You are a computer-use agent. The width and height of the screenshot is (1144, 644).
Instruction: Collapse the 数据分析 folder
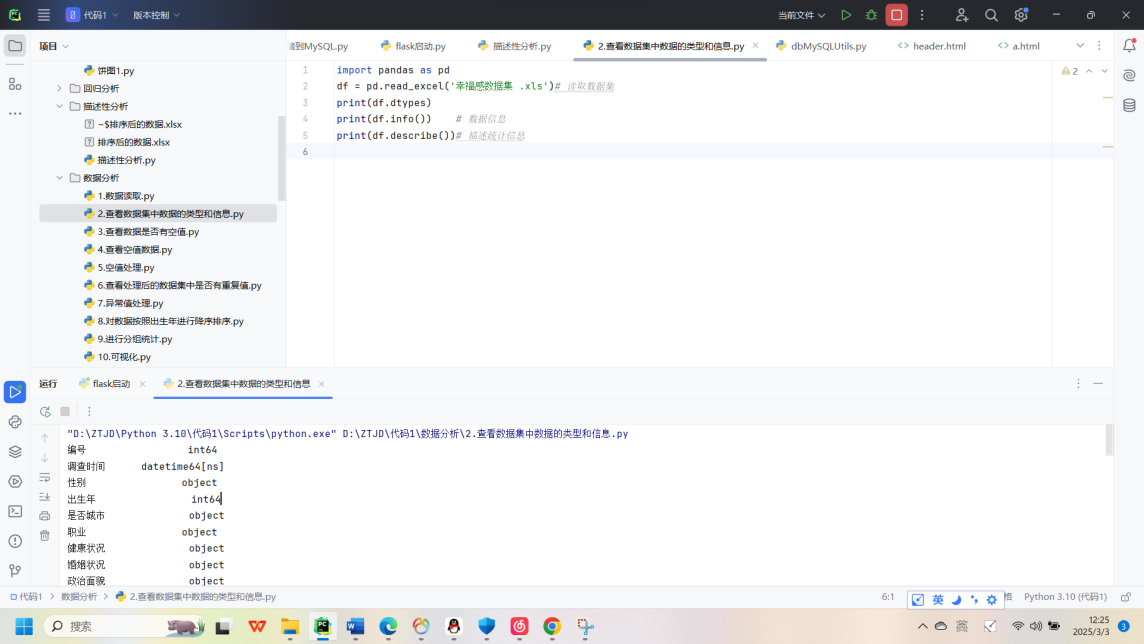coord(59,178)
